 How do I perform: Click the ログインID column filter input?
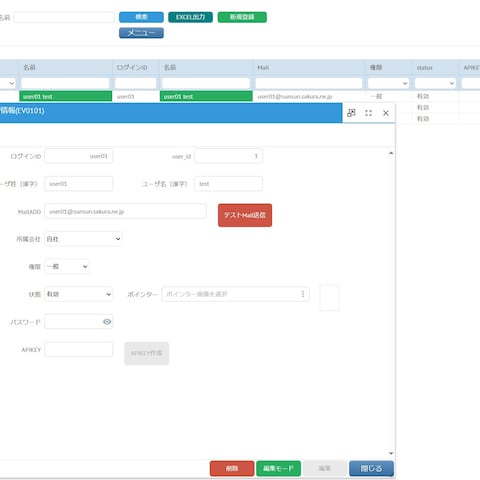click(x=136, y=83)
